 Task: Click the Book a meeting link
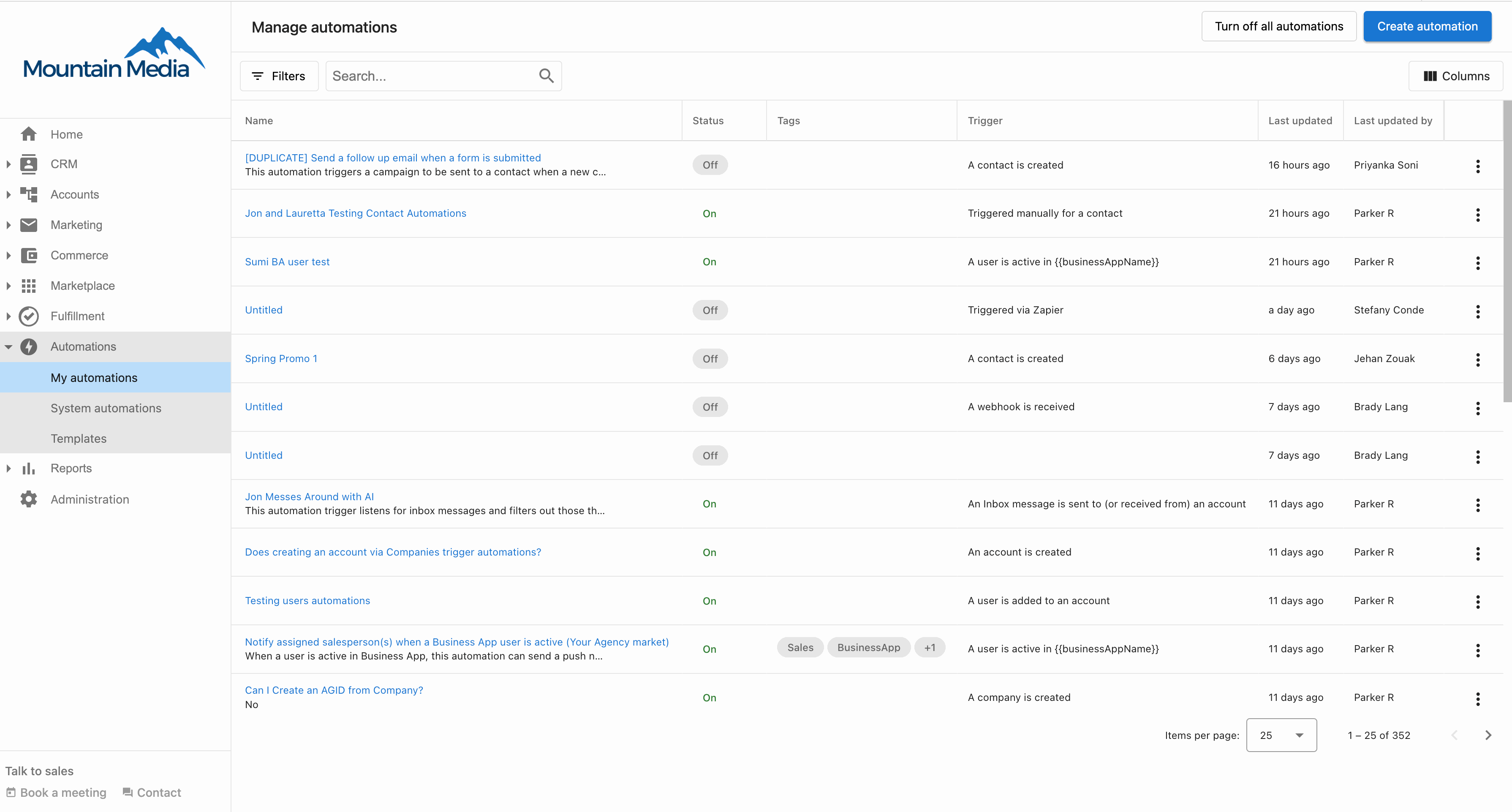tap(56, 793)
